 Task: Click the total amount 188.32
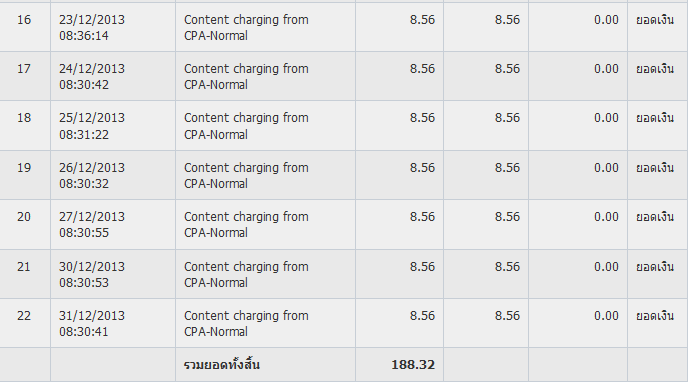point(413,365)
